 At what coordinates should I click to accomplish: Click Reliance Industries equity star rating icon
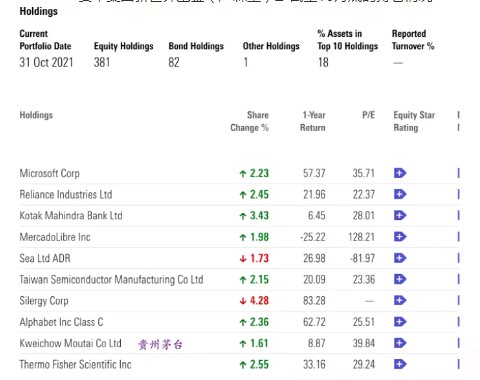tap(400, 194)
